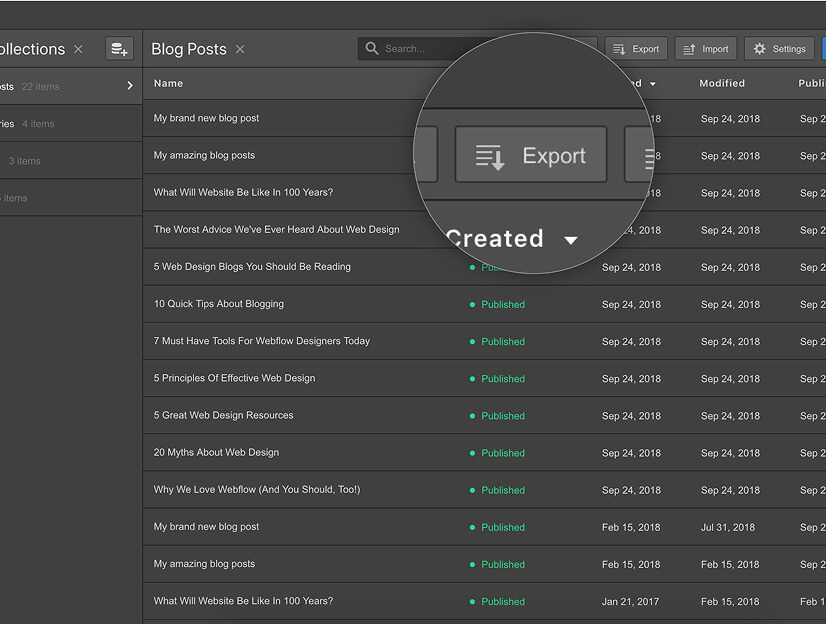Open '10 Quick Tips About Blogging' item
Viewport: 826px width, 624px height.
[x=219, y=304]
